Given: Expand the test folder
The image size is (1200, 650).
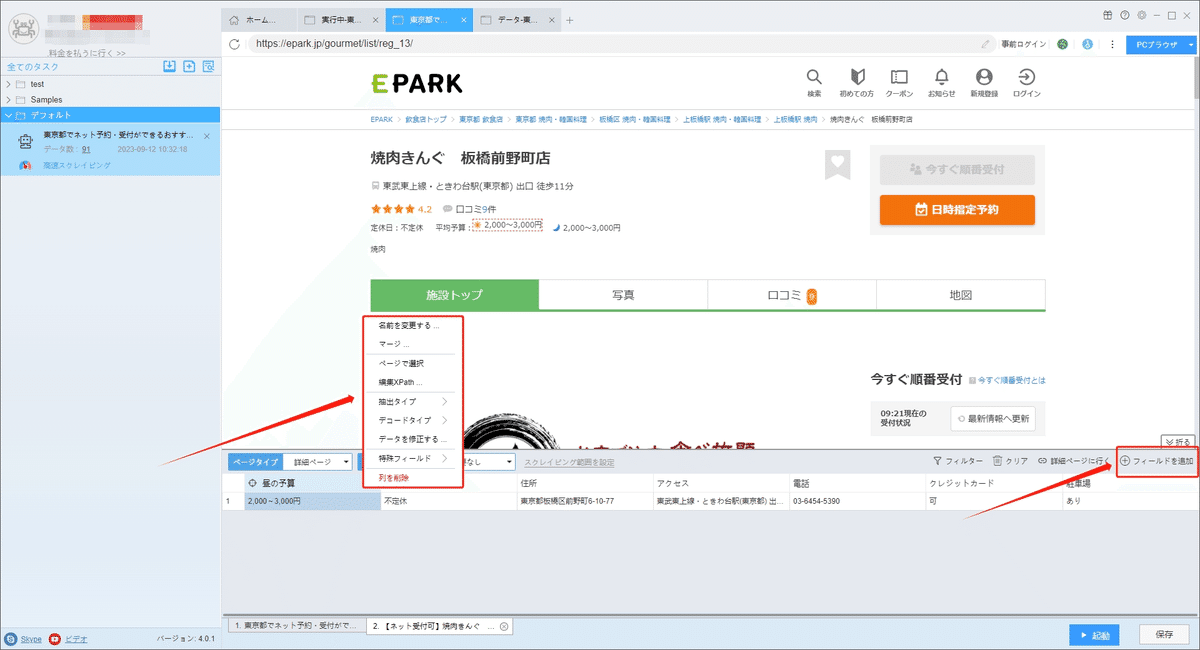Looking at the screenshot, I should click(x=8, y=84).
